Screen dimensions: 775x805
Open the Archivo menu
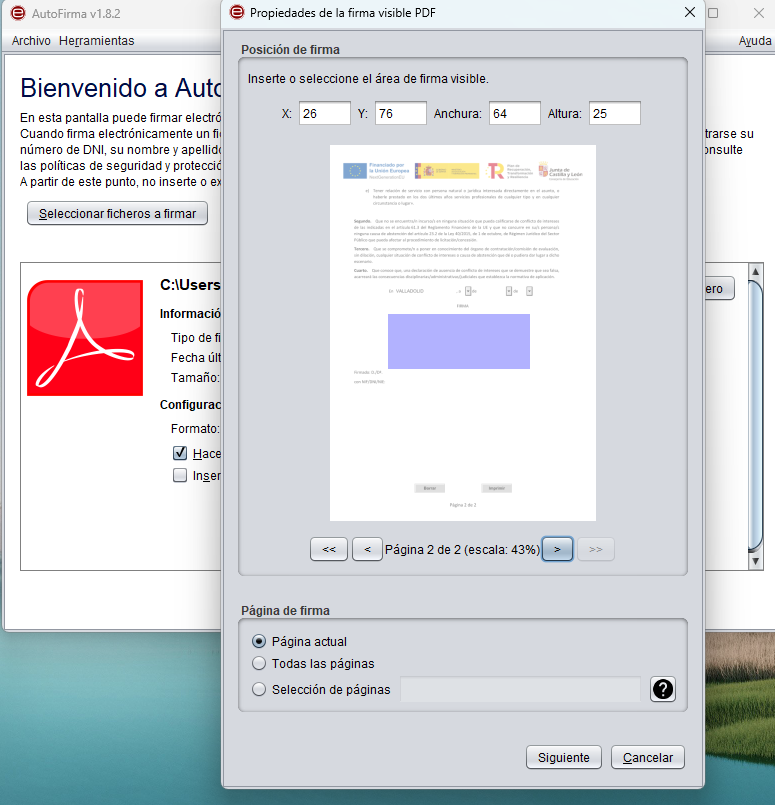pos(31,41)
